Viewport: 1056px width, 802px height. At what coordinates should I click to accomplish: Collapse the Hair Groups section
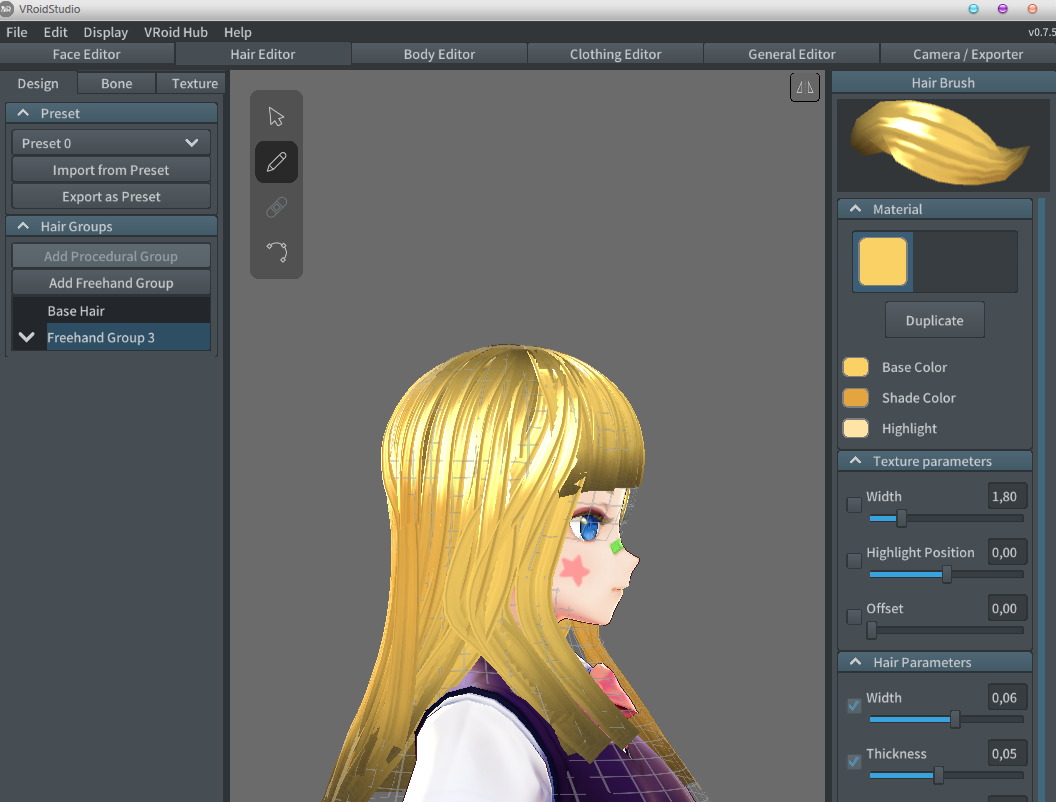point(24,226)
